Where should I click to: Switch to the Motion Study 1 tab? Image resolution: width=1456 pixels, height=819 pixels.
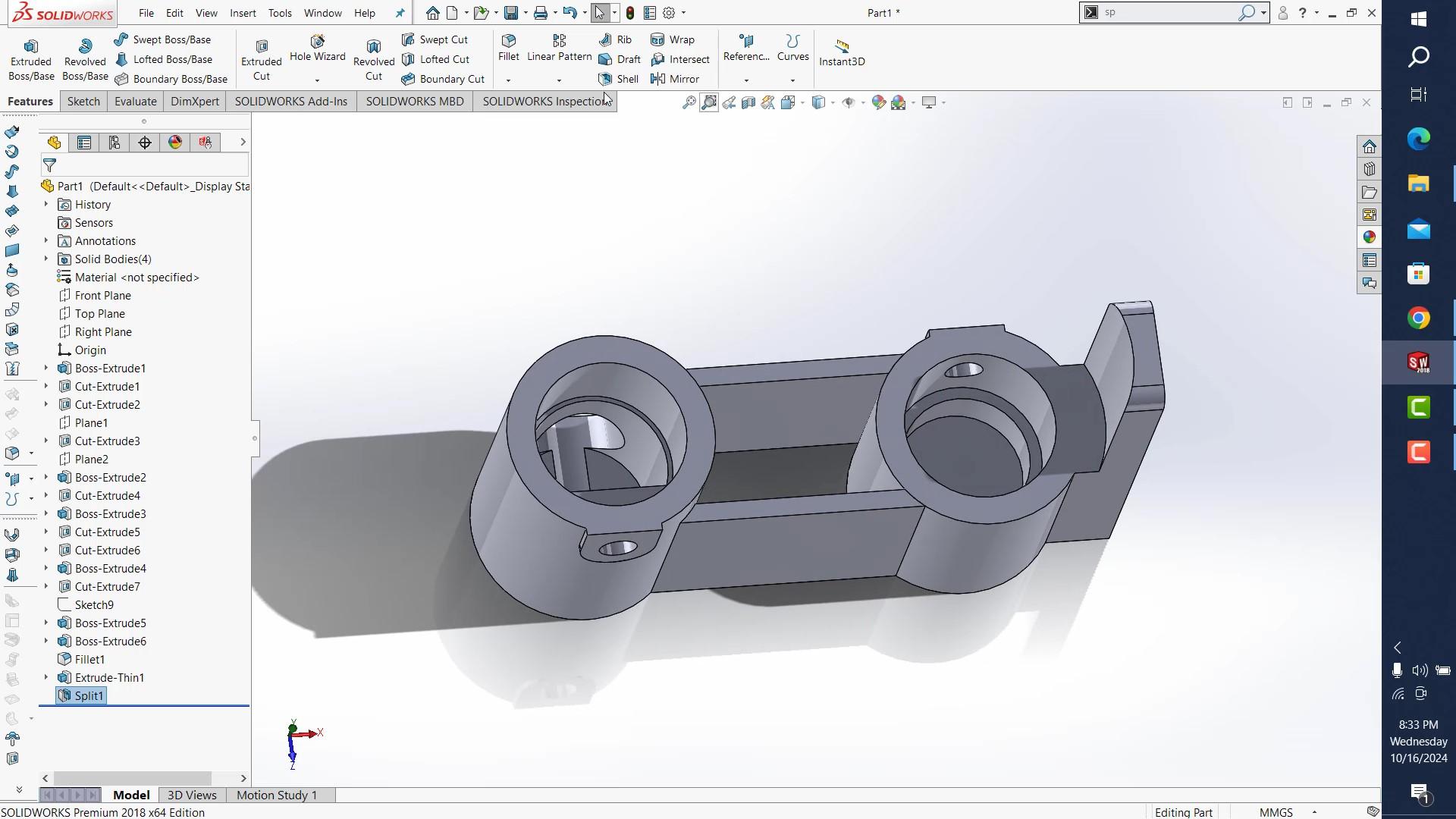(276, 795)
